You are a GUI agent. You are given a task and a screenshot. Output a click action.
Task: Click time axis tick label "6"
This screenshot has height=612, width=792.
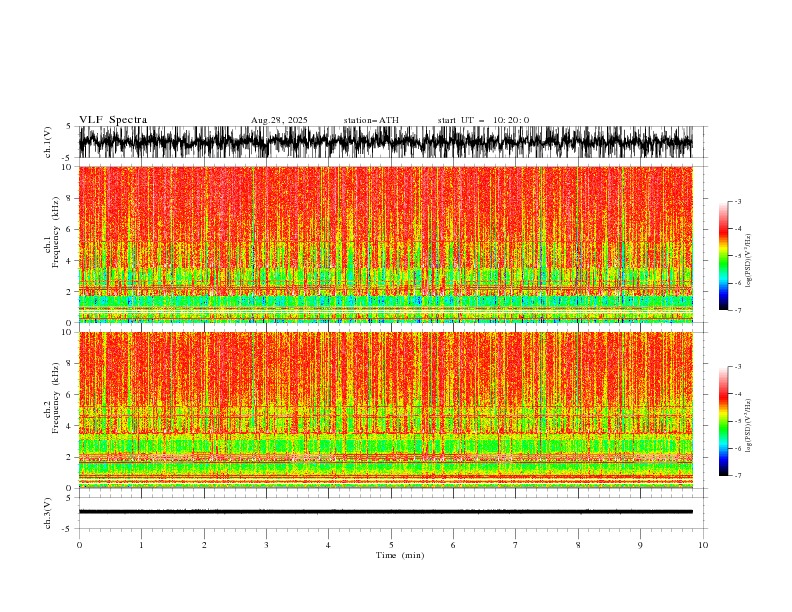coord(453,545)
